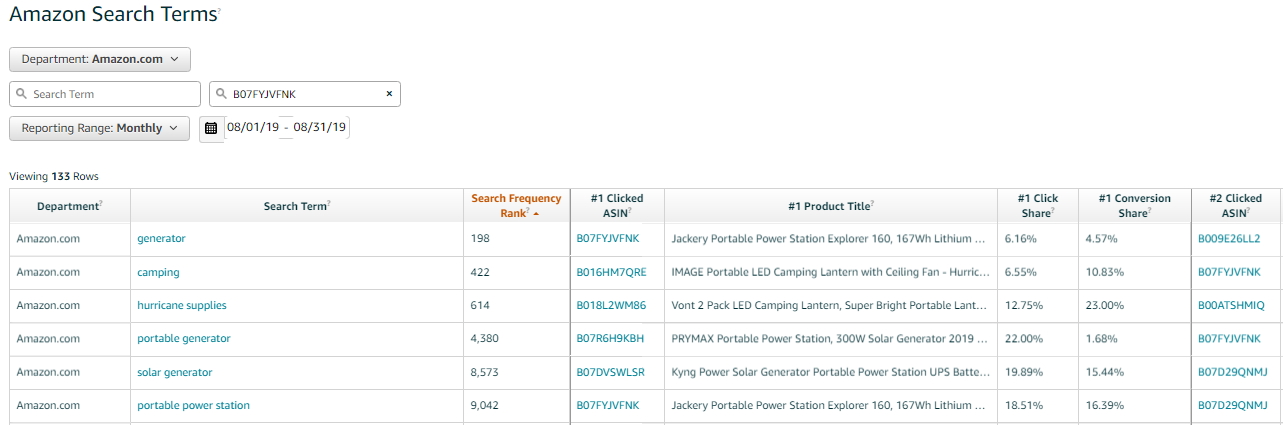Open the B07R6H9KBH ASIN link
Screen dimensions: 1283x425
tap(611, 339)
